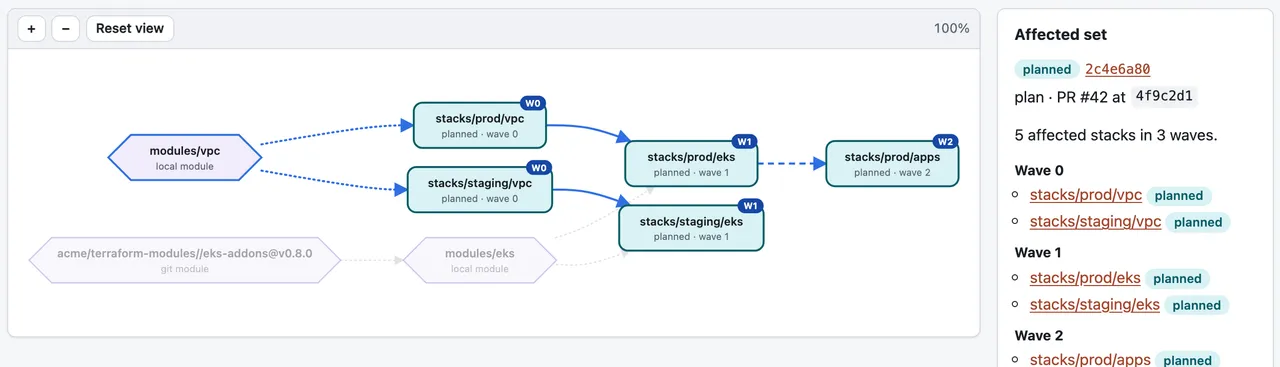Screen dimensions: 1280x367
Task: Open stacks/prod/eks link under Wave 1
Action: pos(1085,278)
